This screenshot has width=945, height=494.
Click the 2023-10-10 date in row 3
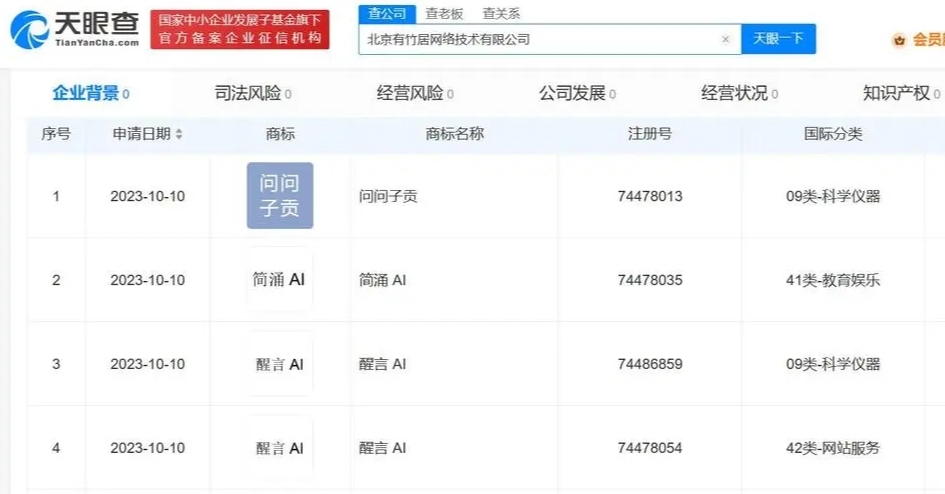click(x=148, y=364)
